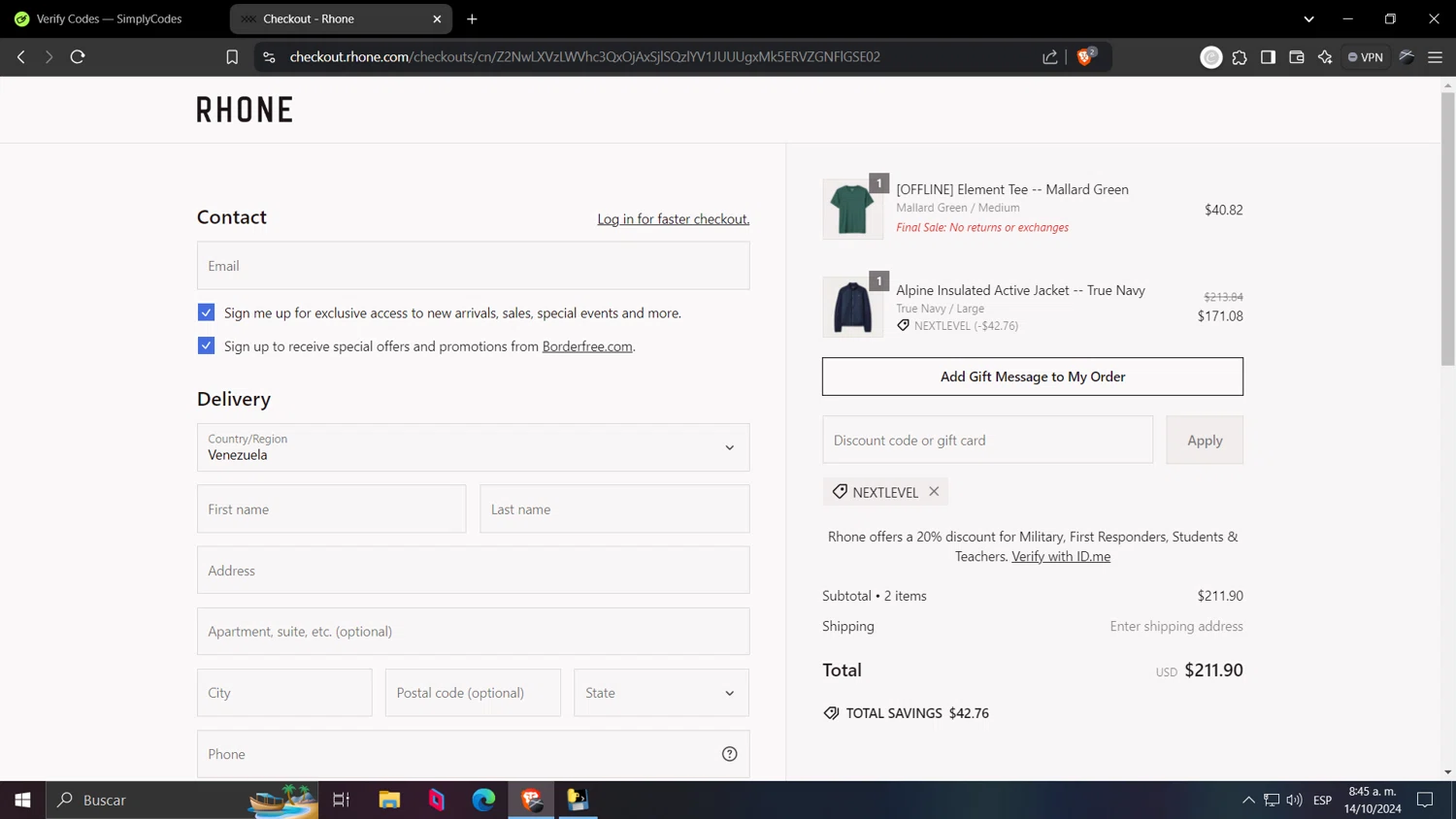Image resolution: width=1456 pixels, height=819 pixels.
Task: Reload the checkout page
Action: [x=78, y=57]
